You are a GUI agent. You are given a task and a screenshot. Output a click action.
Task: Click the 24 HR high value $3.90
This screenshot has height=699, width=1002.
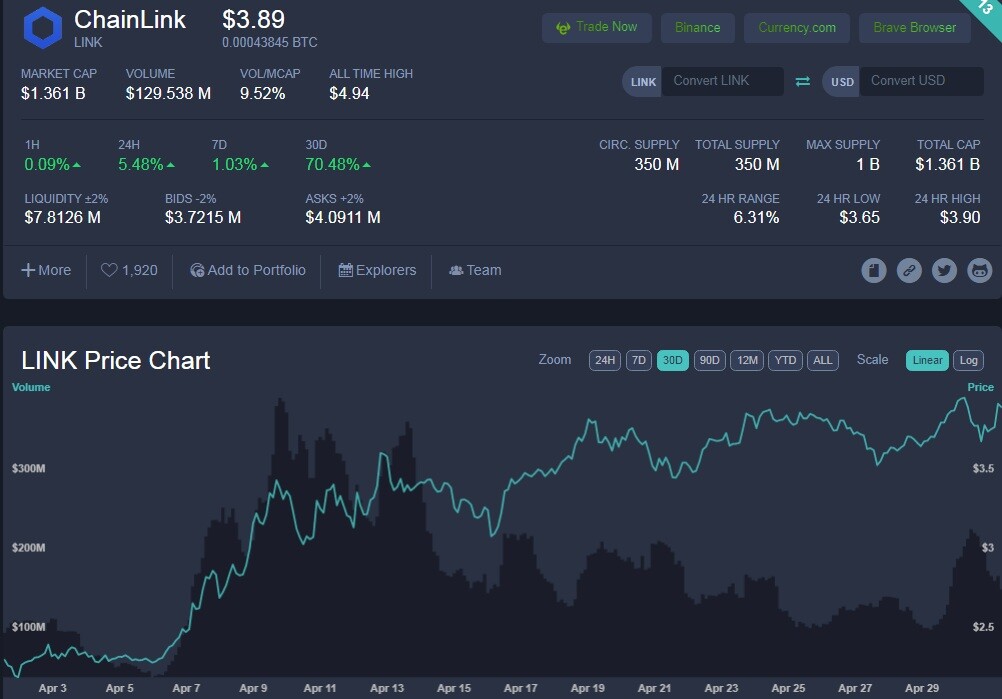pyautogui.click(x=960, y=217)
